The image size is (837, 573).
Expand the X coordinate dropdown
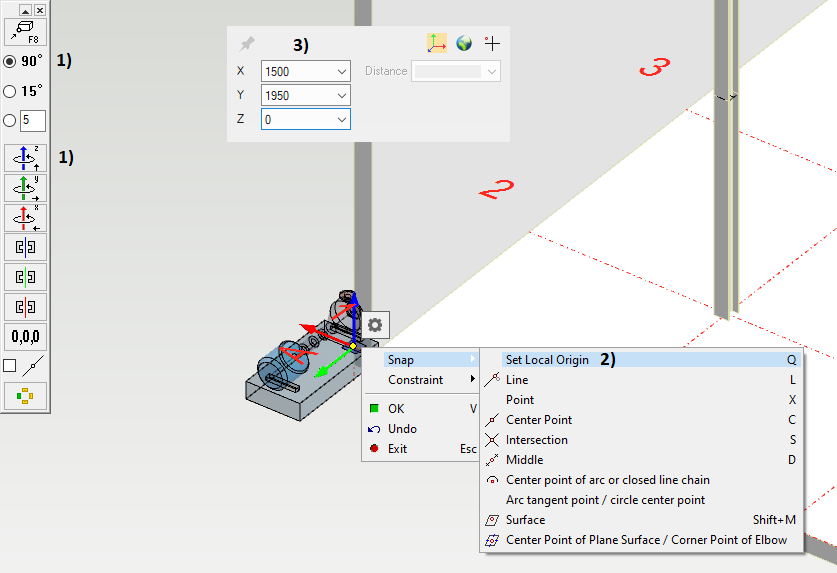pos(342,71)
